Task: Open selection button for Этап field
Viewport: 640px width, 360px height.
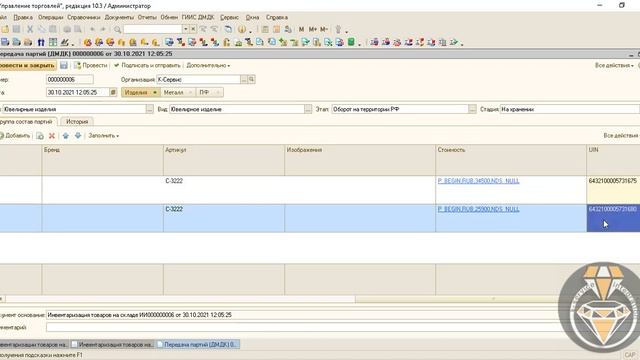Action: click(x=472, y=109)
